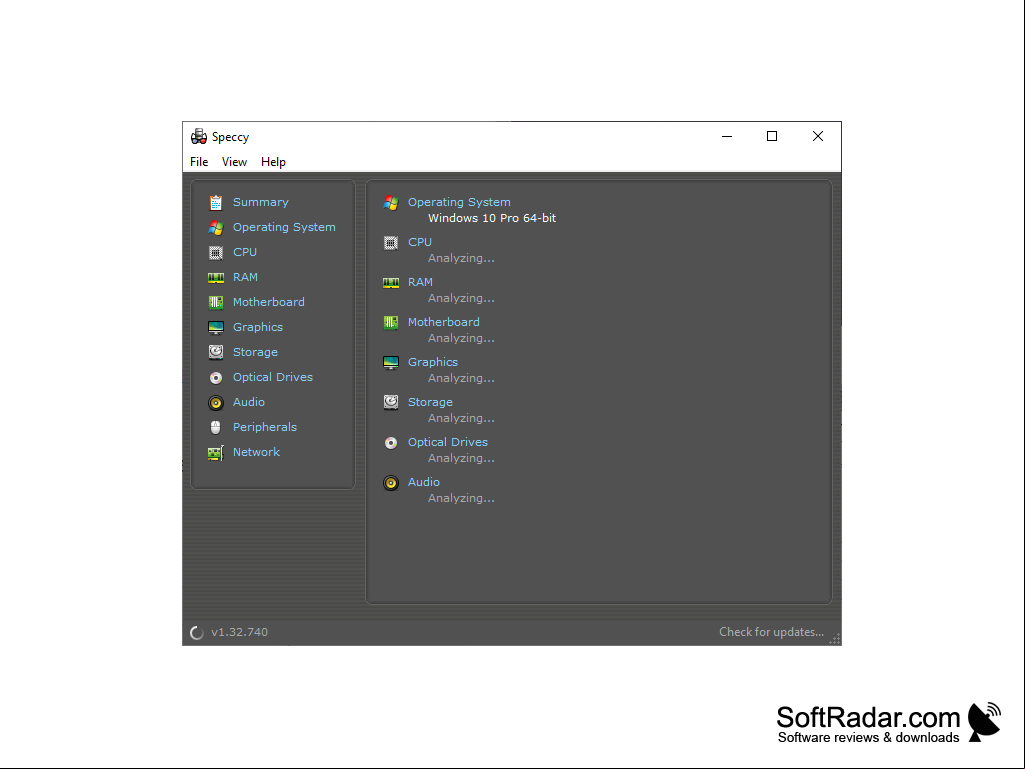This screenshot has height=769, width=1025.
Task: Click the Network card icon in sidebar
Action: click(216, 453)
